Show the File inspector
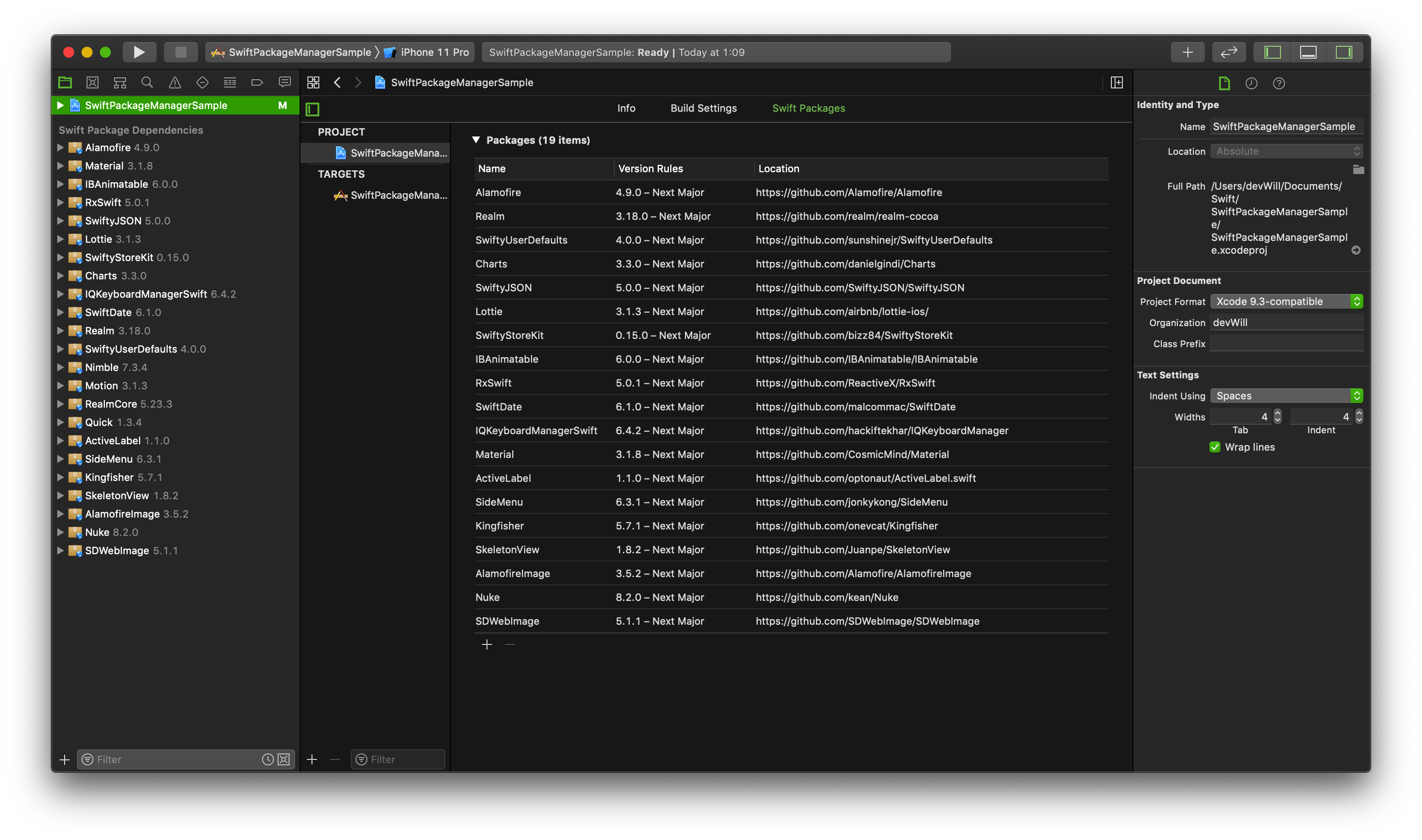The height and width of the screenshot is (840, 1422). click(x=1224, y=83)
